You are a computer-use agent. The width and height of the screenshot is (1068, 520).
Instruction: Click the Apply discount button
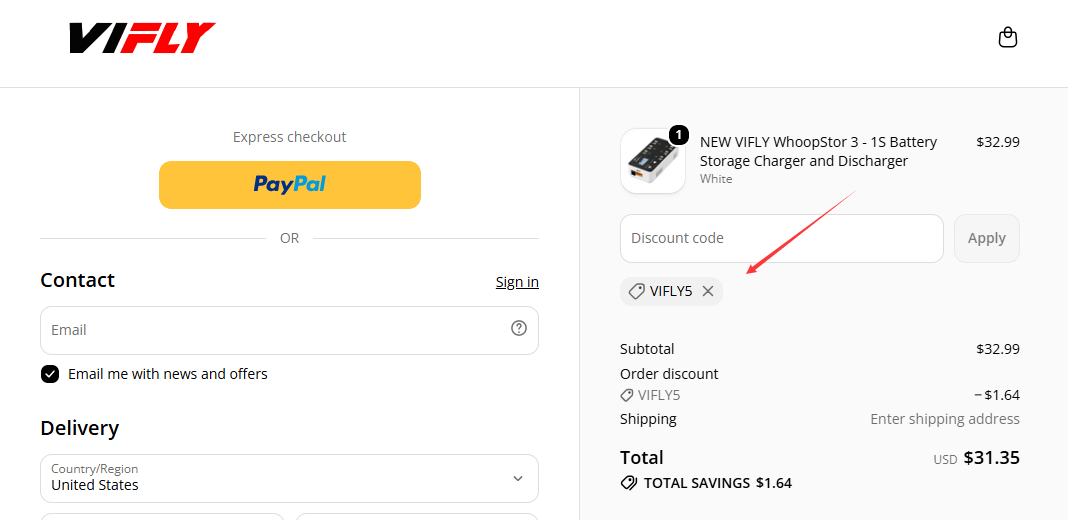pos(986,239)
